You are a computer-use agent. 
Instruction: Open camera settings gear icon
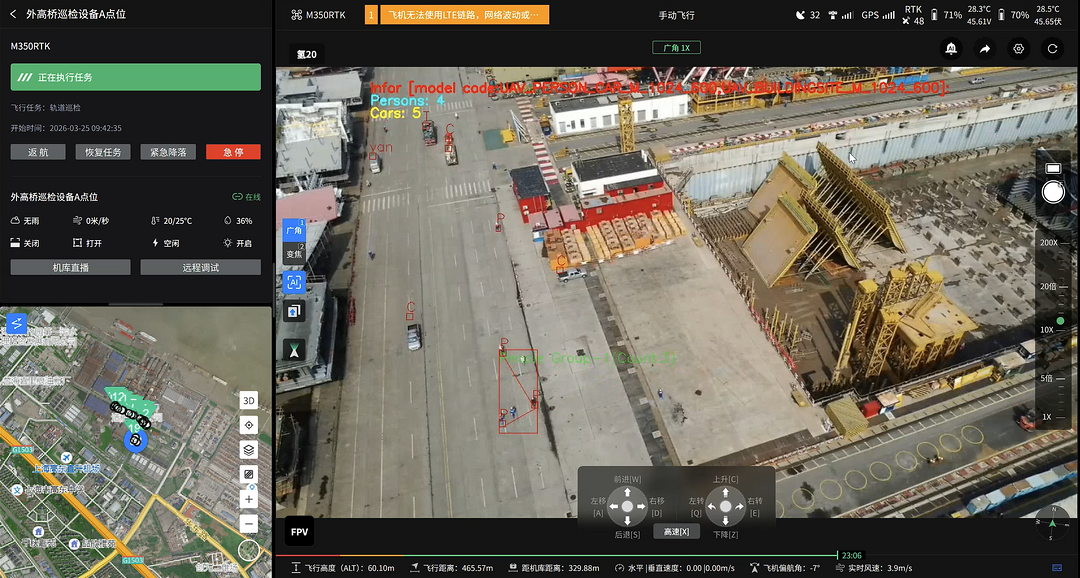pyautogui.click(x=1018, y=48)
